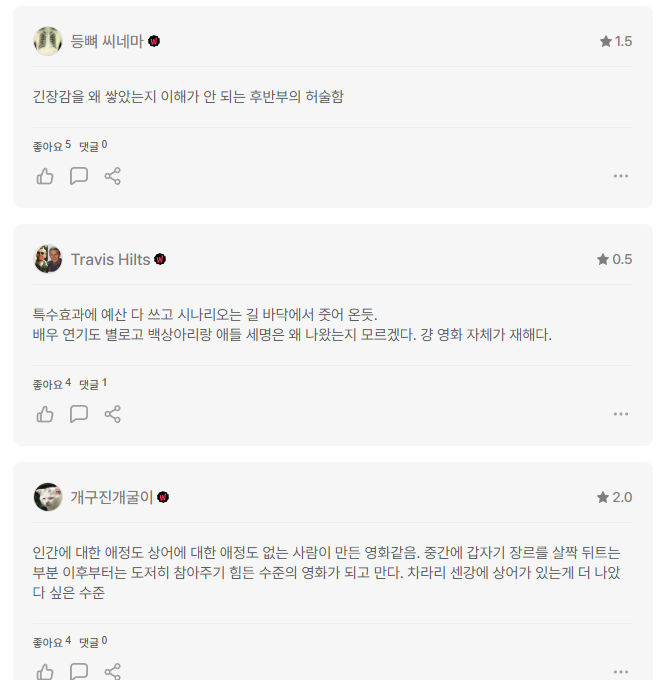Screen dimensions: 670x680
Task: Open more options menu on Travis Hilts review
Action: coord(621,414)
